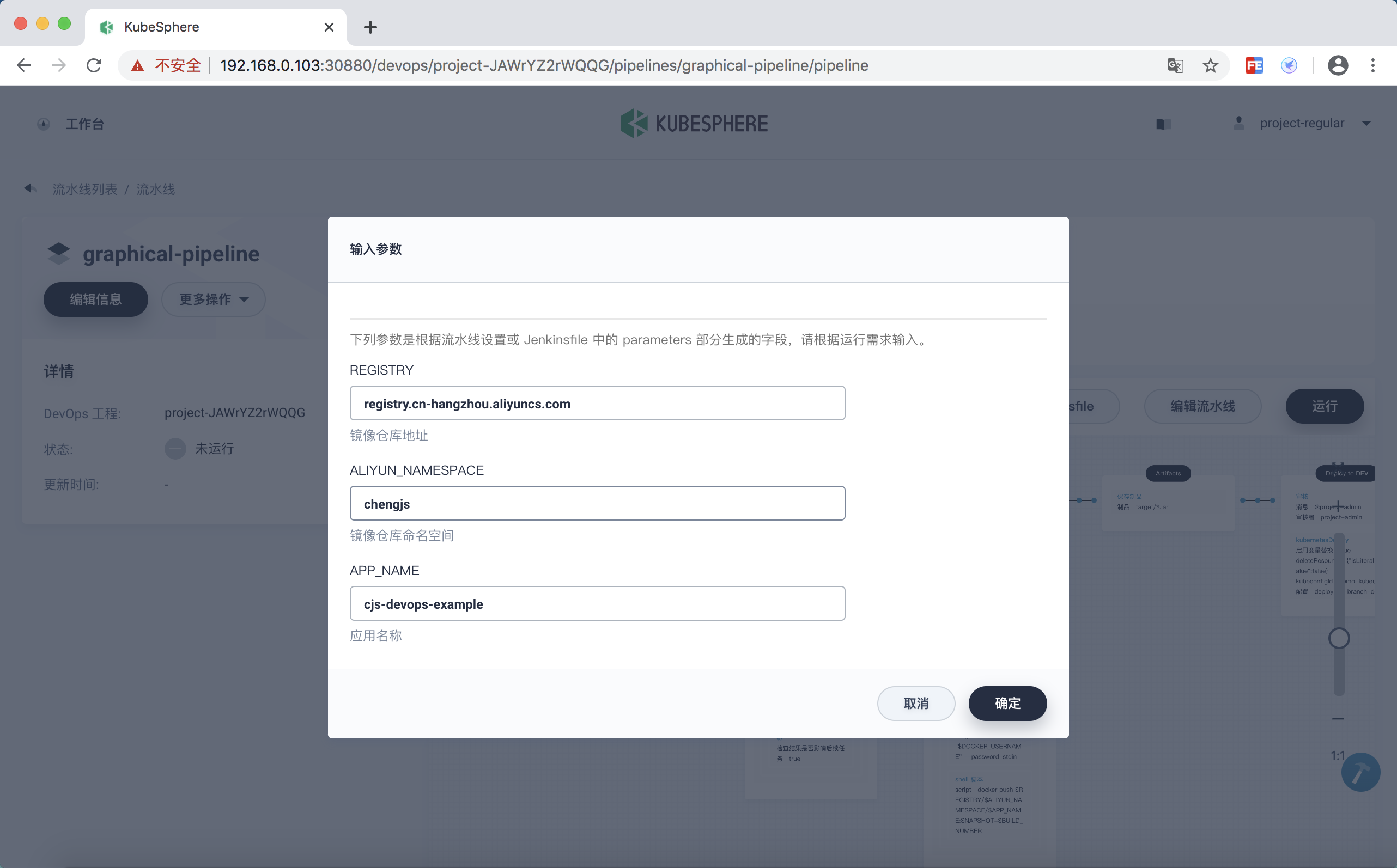Viewport: 1397px width, 868px height.
Task: Open the 更多操作 dropdown
Action: 213,299
